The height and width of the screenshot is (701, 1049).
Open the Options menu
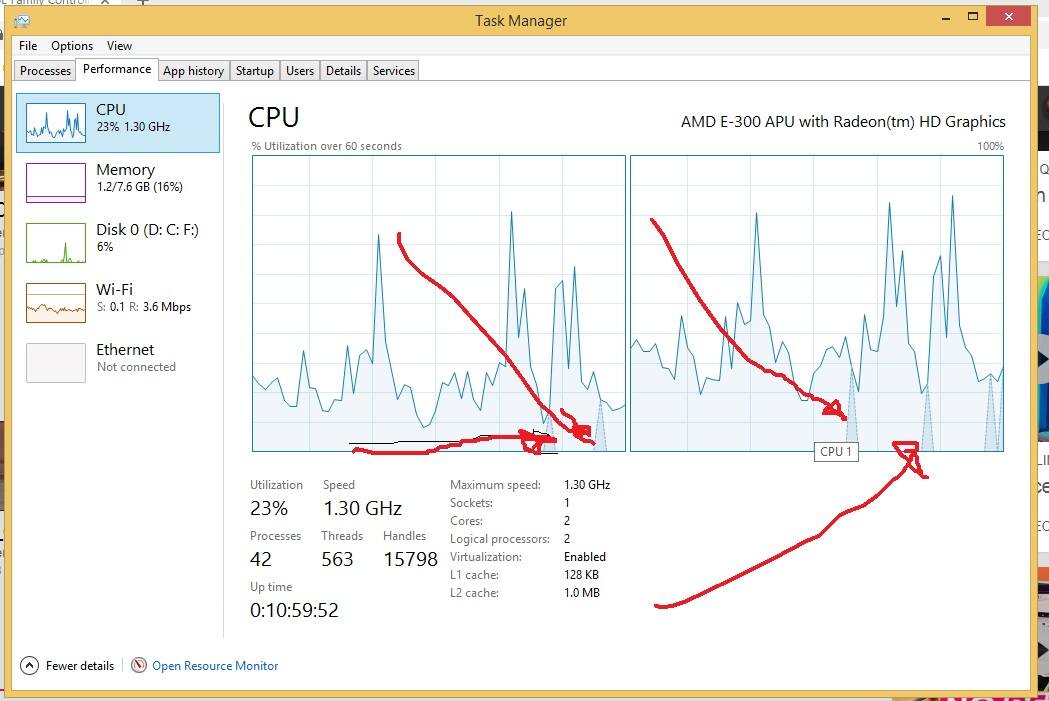point(72,45)
